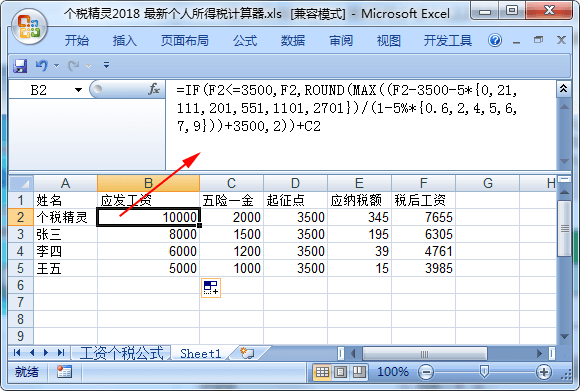
Task: Insert a new worksheet tab icon
Action: pos(247,353)
